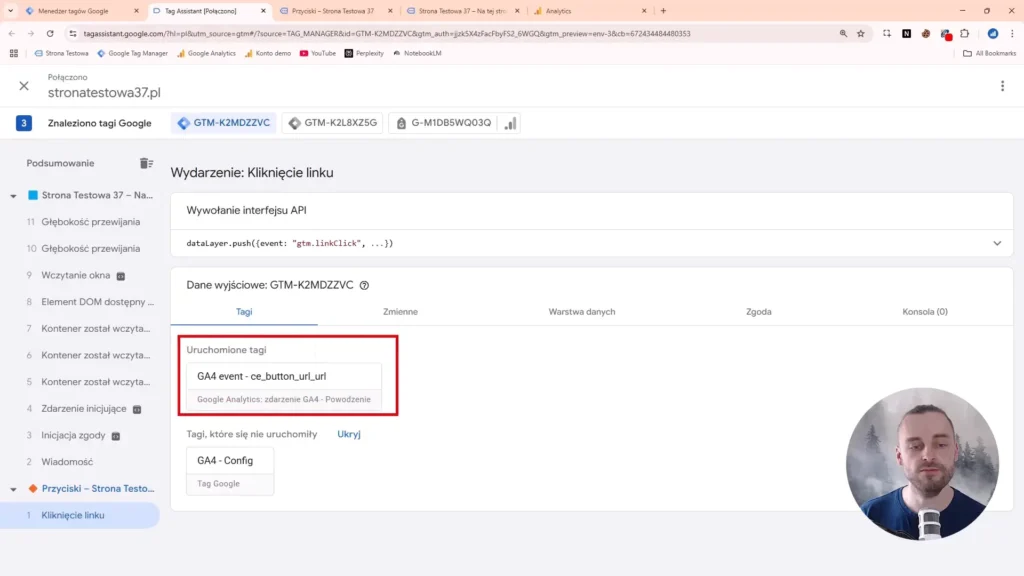
Task: Switch to Strona Testowa 37 – Na tej browser tab
Action: coord(463,11)
